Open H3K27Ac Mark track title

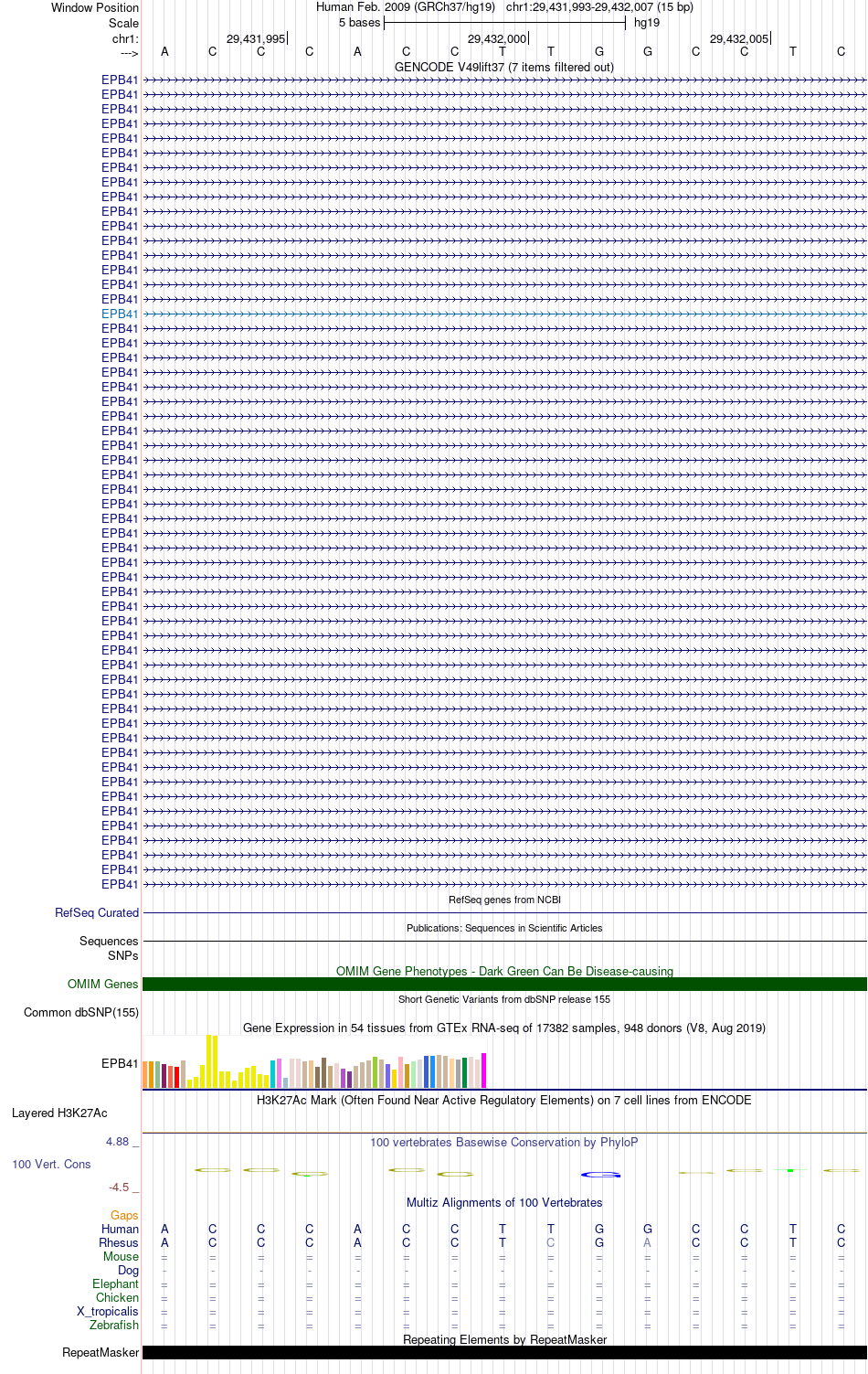(x=504, y=1100)
